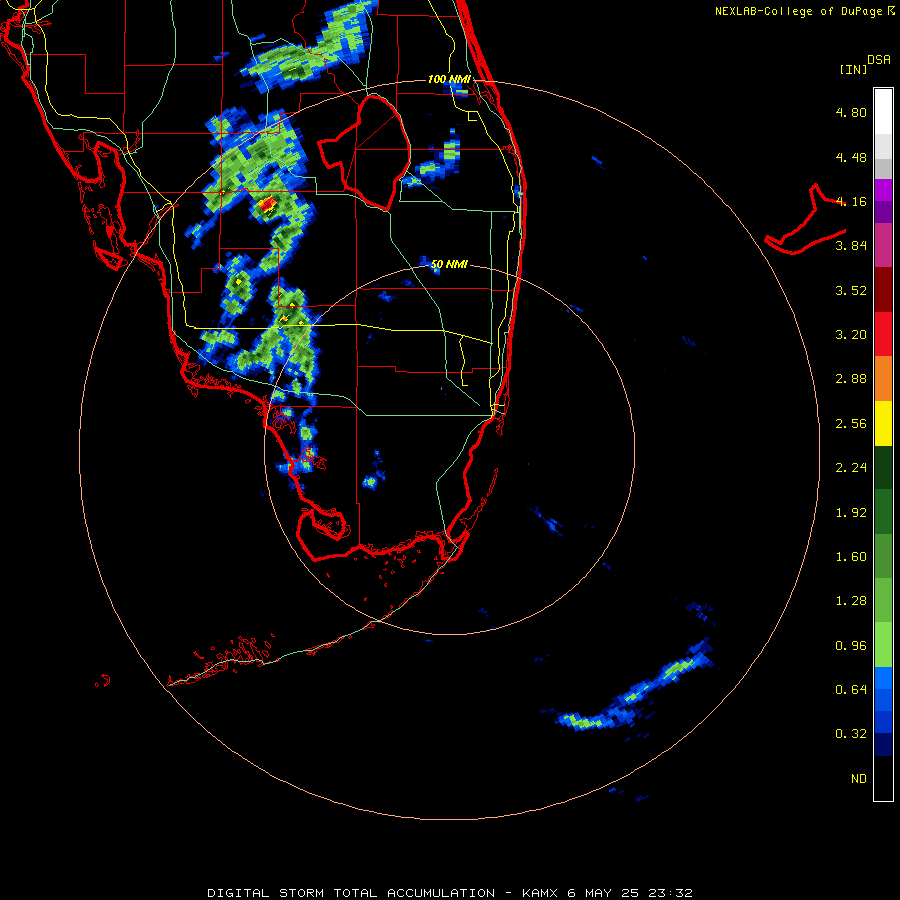Pick the pink legend swatch near 3.84
This screenshot has height=900, width=900.
(x=883, y=245)
